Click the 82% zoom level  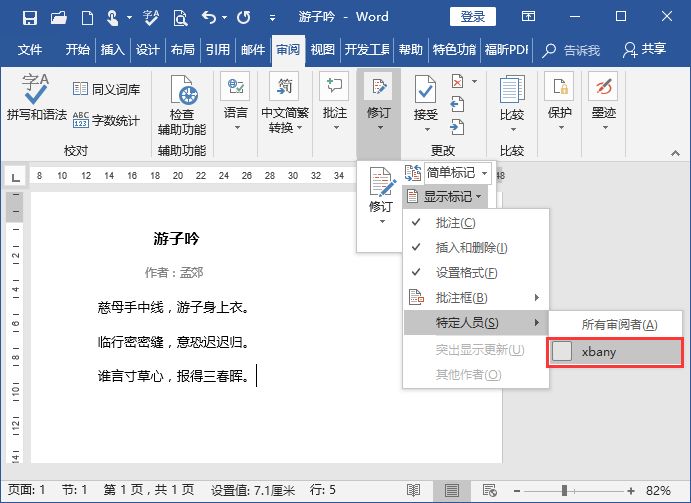pos(658,491)
